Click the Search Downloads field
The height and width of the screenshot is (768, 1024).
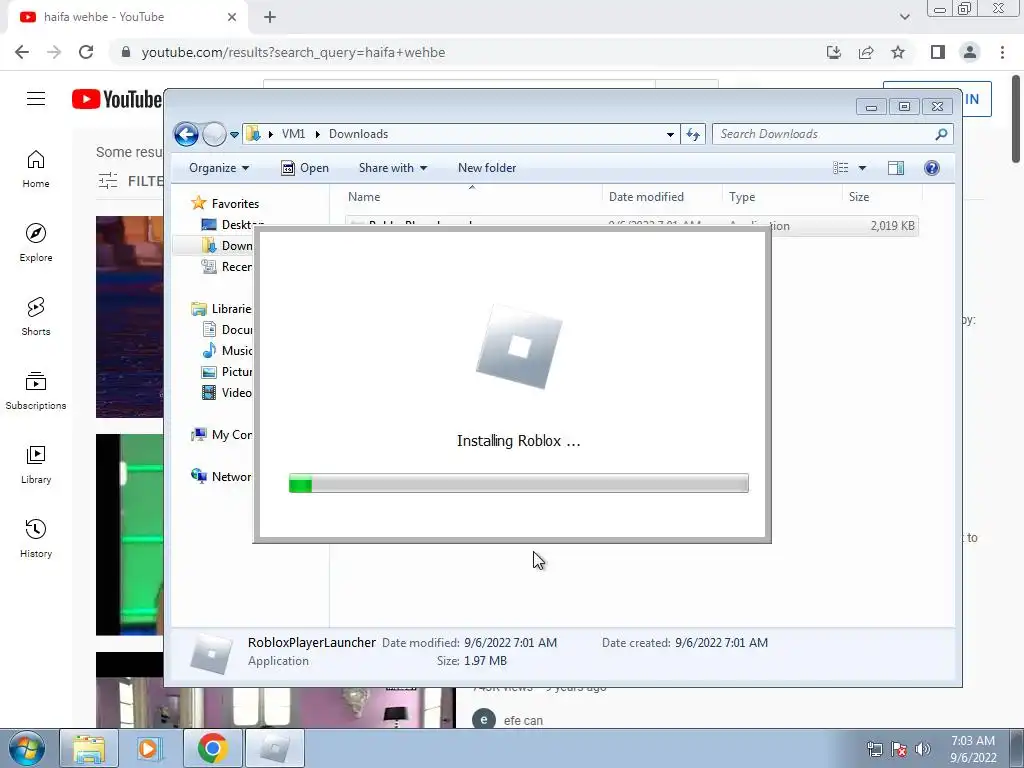pos(833,134)
